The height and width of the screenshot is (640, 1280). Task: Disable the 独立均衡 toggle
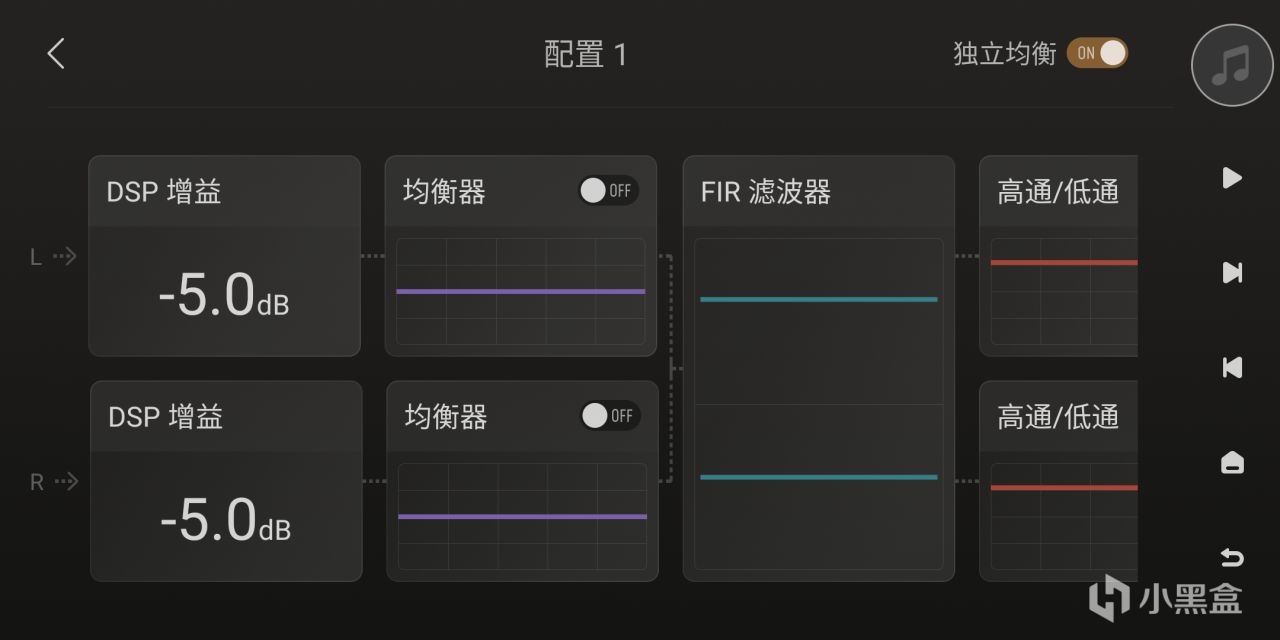tap(1097, 54)
